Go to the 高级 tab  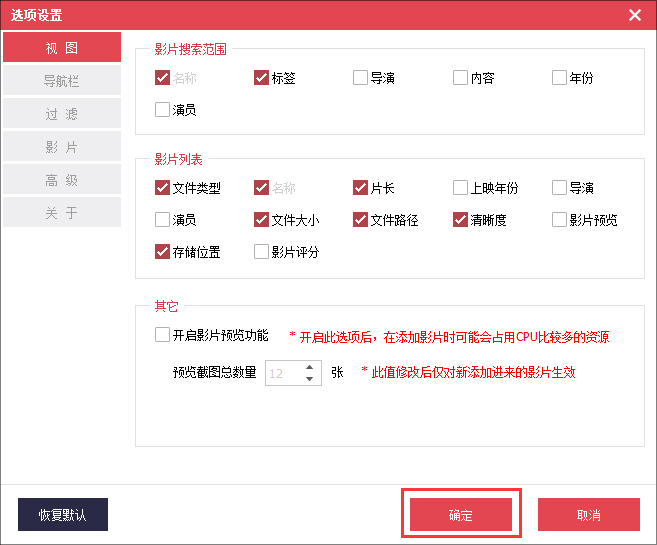(62, 180)
